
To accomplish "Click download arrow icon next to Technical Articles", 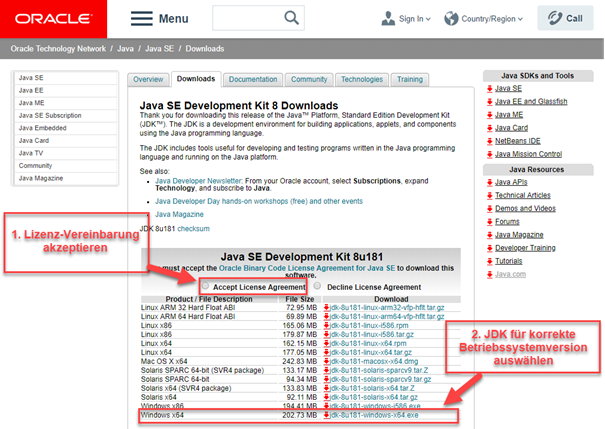I will [x=490, y=196].
